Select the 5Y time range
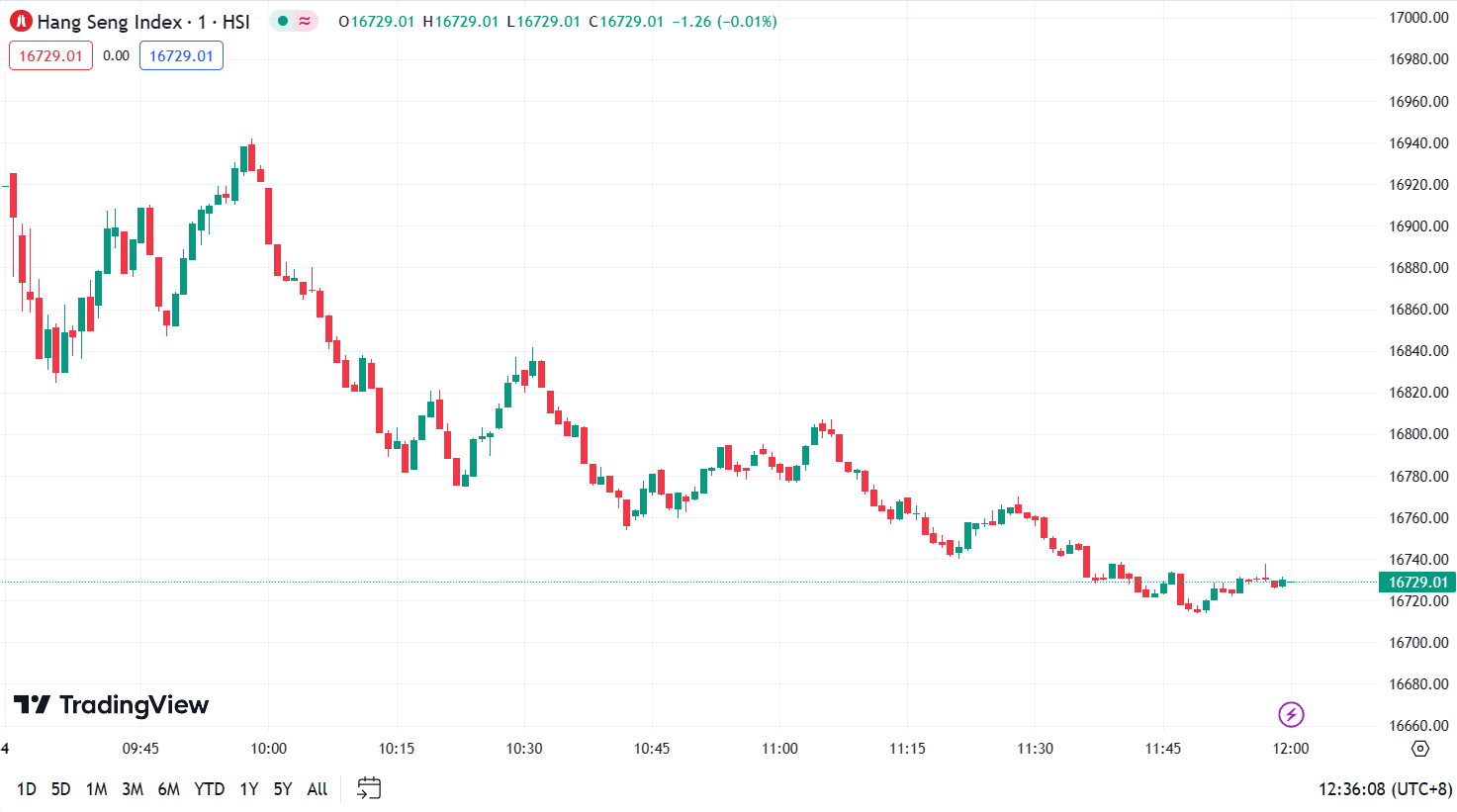1457x812 pixels. coord(283,789)
